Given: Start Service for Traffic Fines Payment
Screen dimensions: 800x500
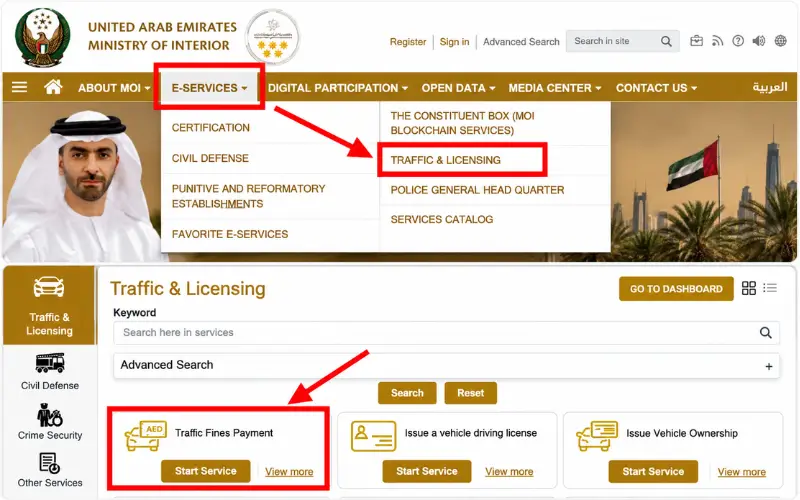Looking at the screenshot, I should coord(206,471).
